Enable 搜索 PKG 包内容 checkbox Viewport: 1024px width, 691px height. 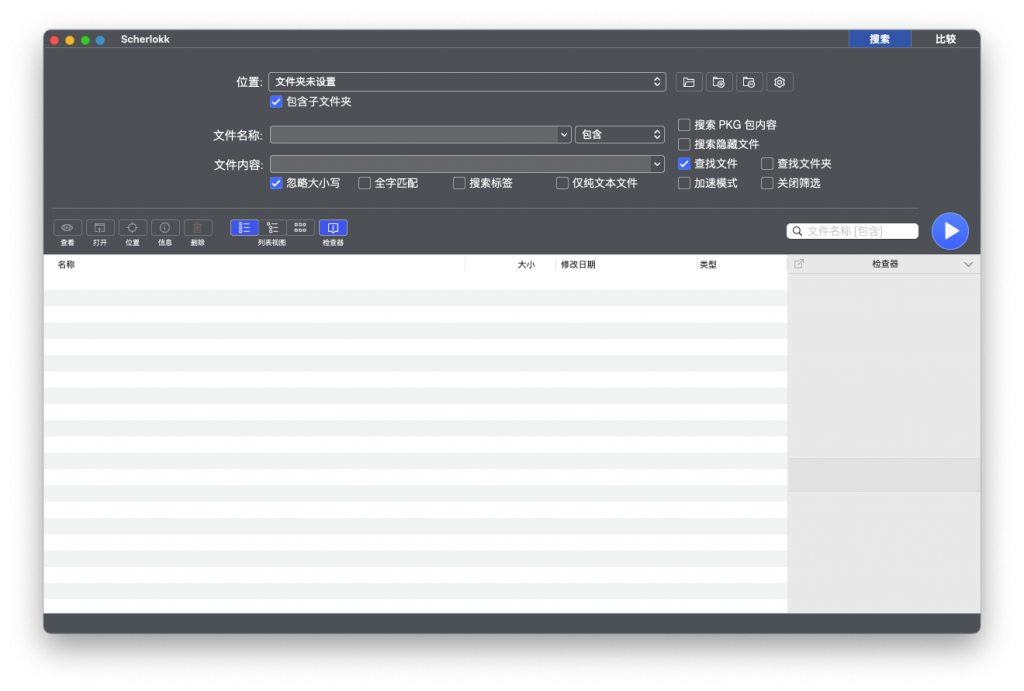(x=684, y=125)
